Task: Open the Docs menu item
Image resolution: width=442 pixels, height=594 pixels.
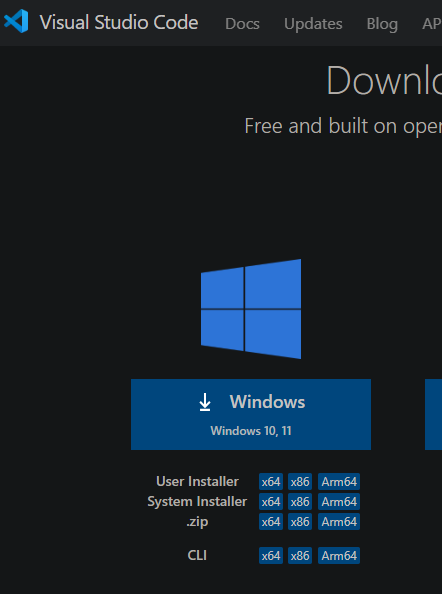Action: click(242, 24)
